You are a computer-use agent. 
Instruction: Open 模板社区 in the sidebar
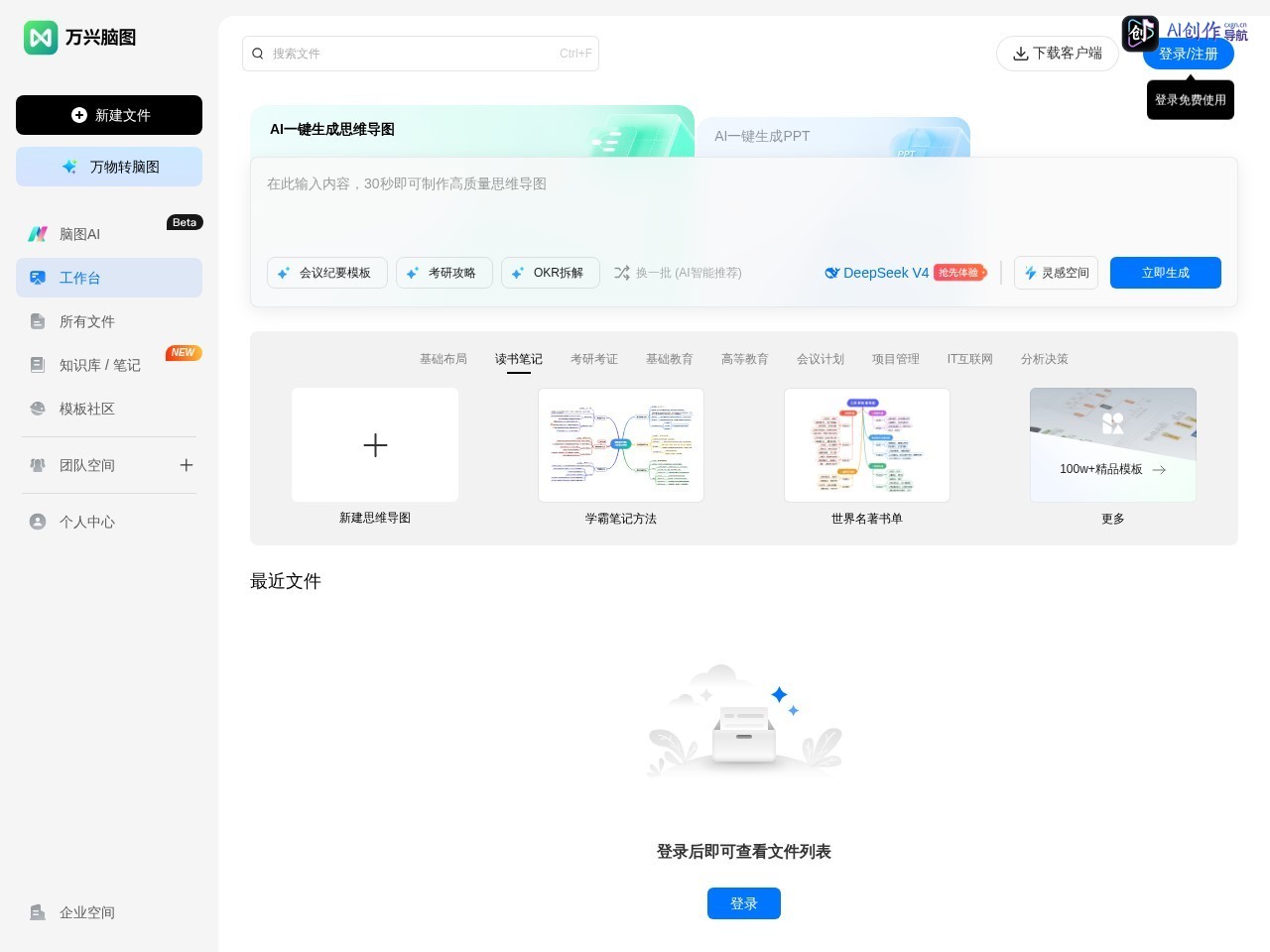(109, 409)
